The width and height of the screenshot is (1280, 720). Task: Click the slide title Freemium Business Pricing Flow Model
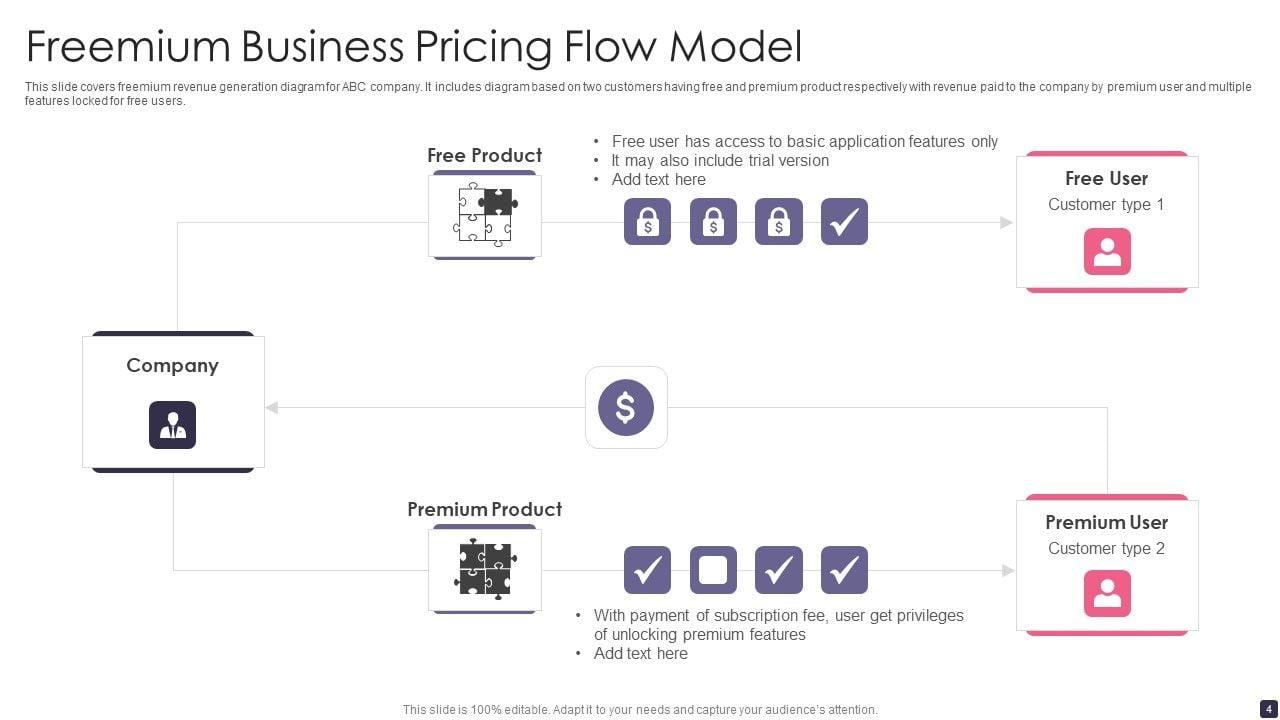coord(413,47)
